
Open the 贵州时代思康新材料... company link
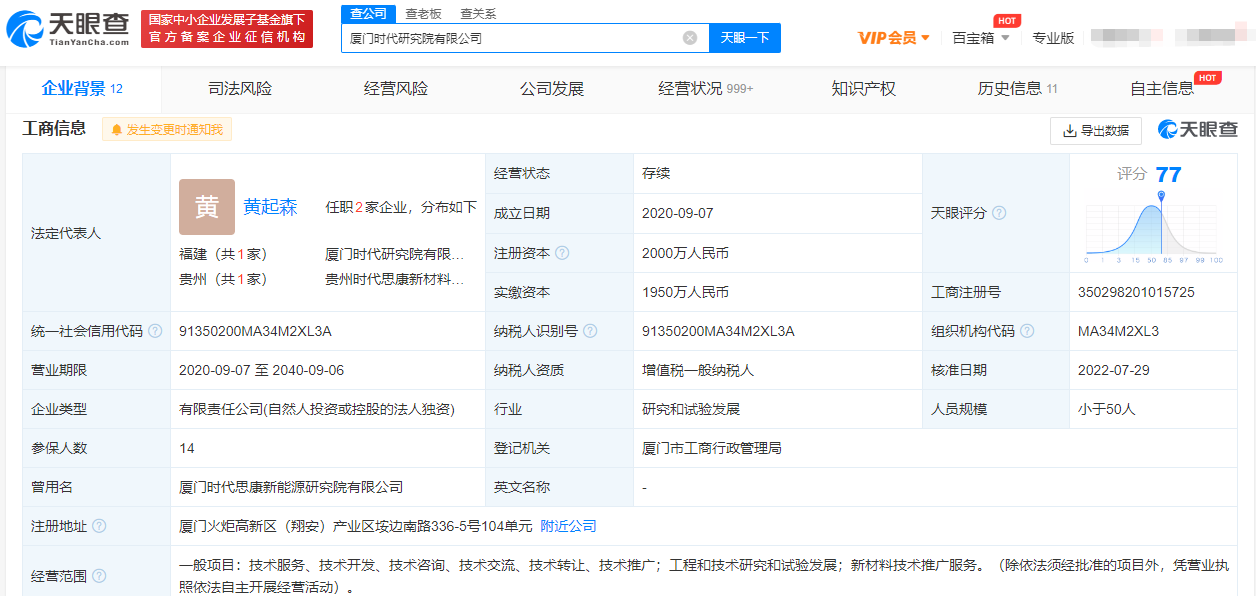[395, 279]
